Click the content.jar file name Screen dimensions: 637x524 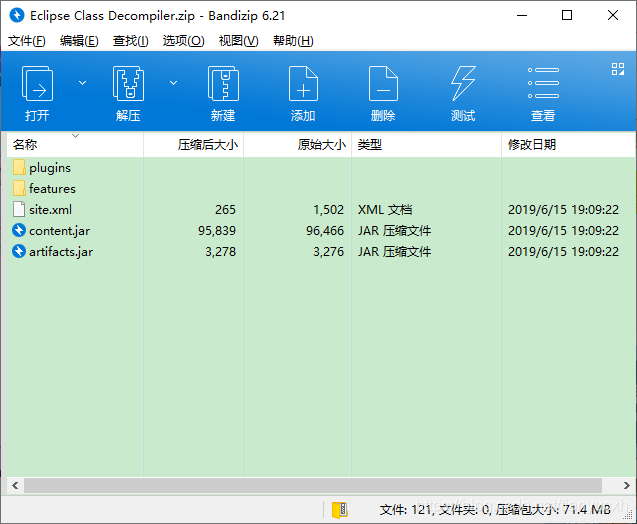pos(60,231)
